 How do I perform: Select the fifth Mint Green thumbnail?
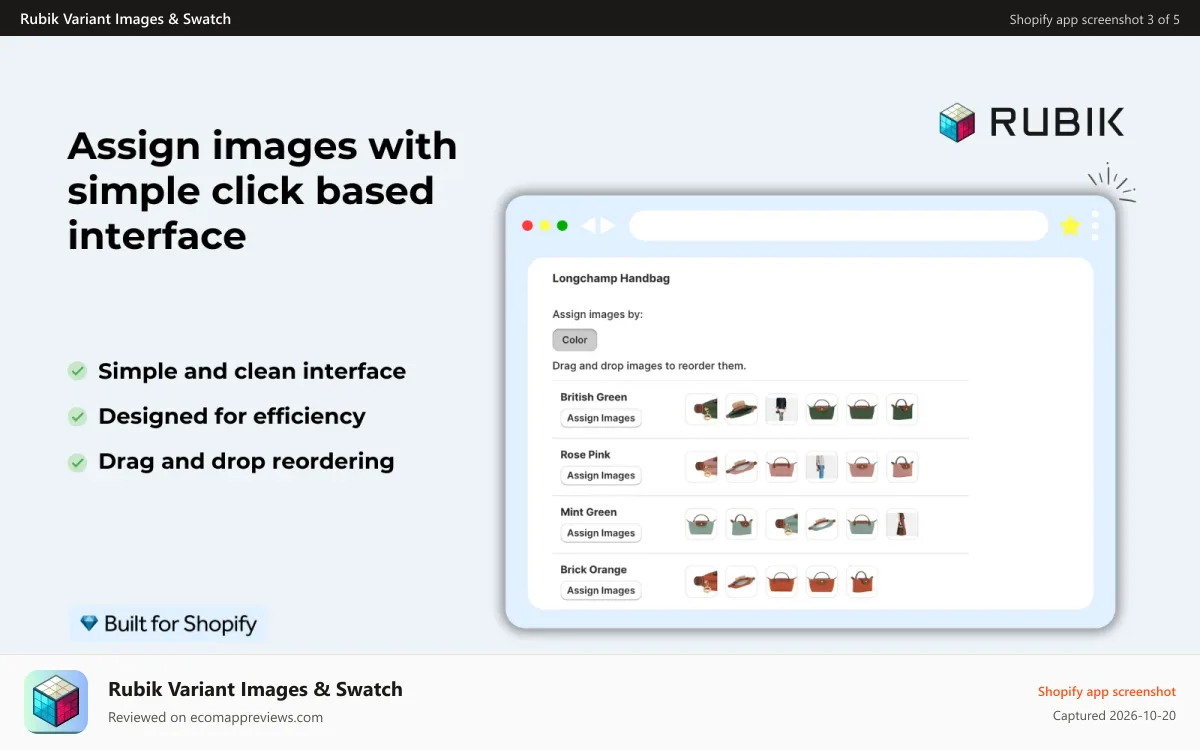862,524
